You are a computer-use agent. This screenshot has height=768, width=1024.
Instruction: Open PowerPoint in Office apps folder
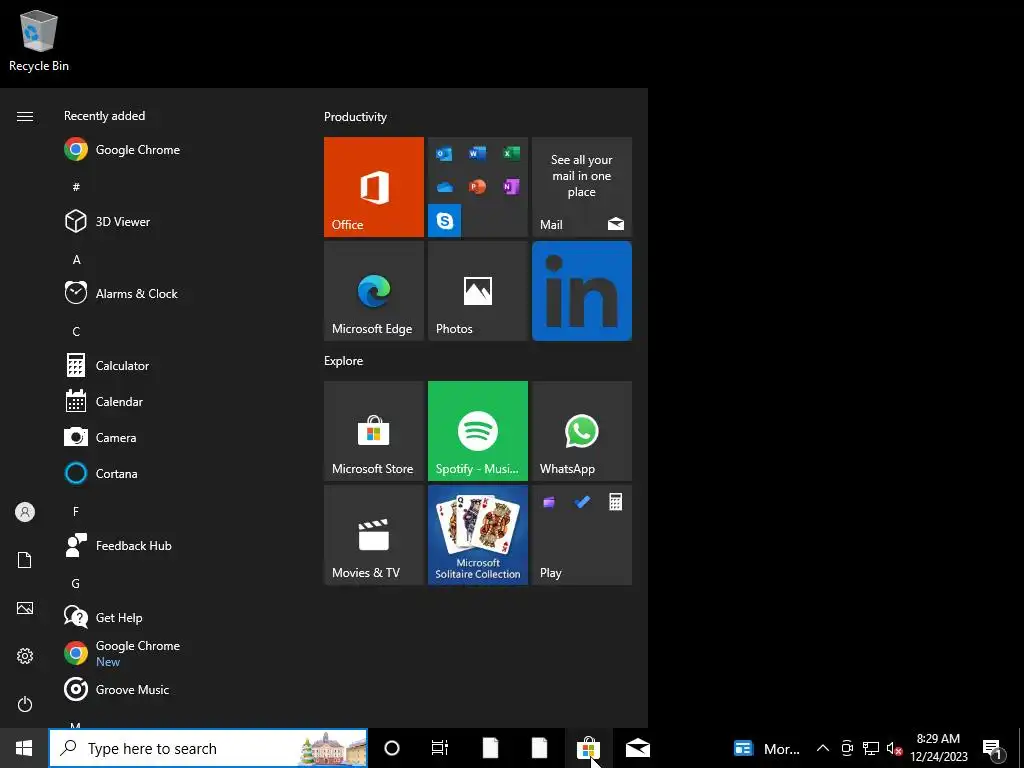[477, 187]
